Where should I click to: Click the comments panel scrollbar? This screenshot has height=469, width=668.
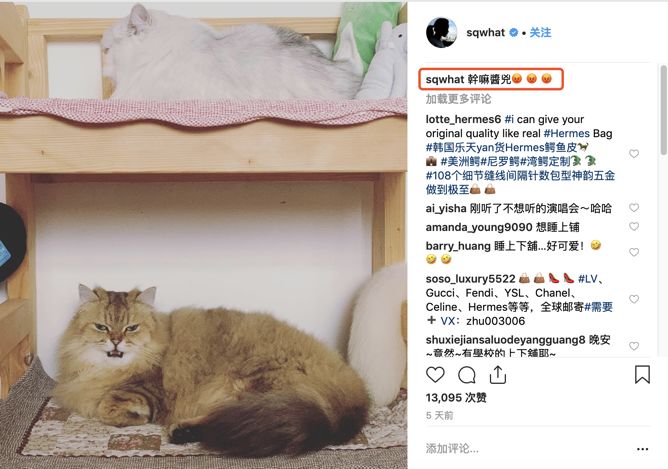click(664, 110)
